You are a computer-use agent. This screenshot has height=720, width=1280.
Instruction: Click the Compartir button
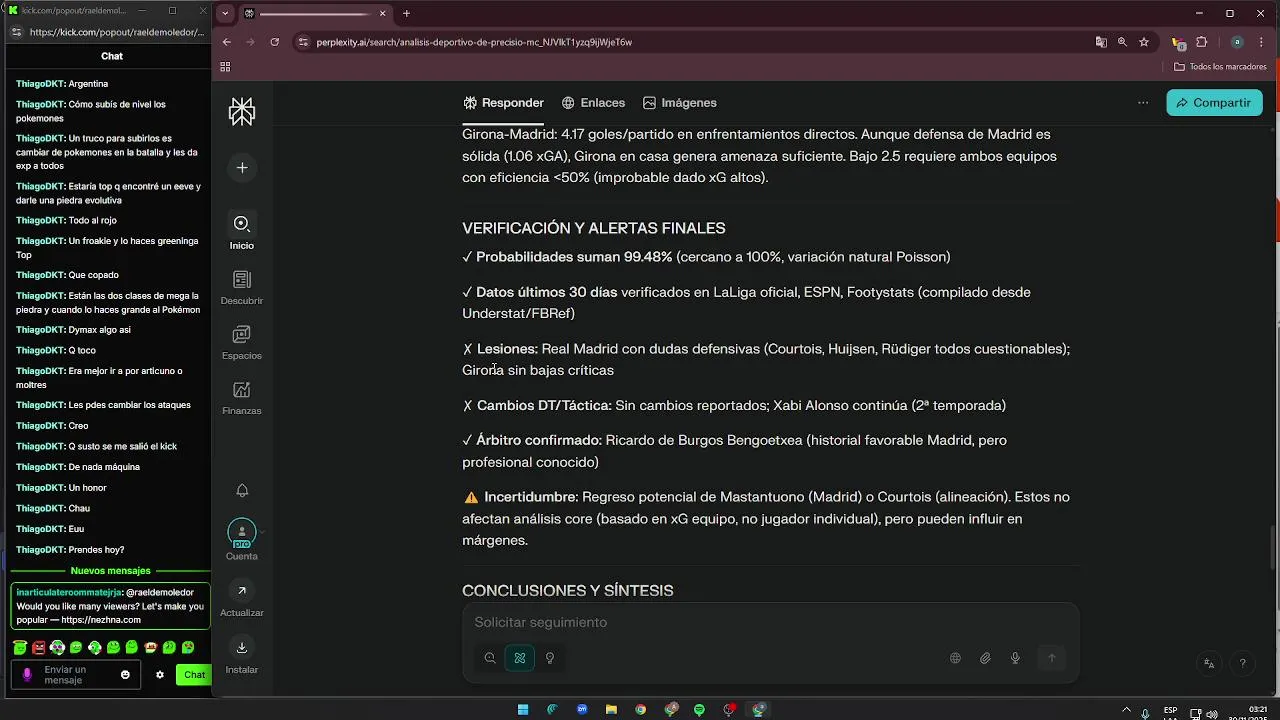(x=1214, y=103)
